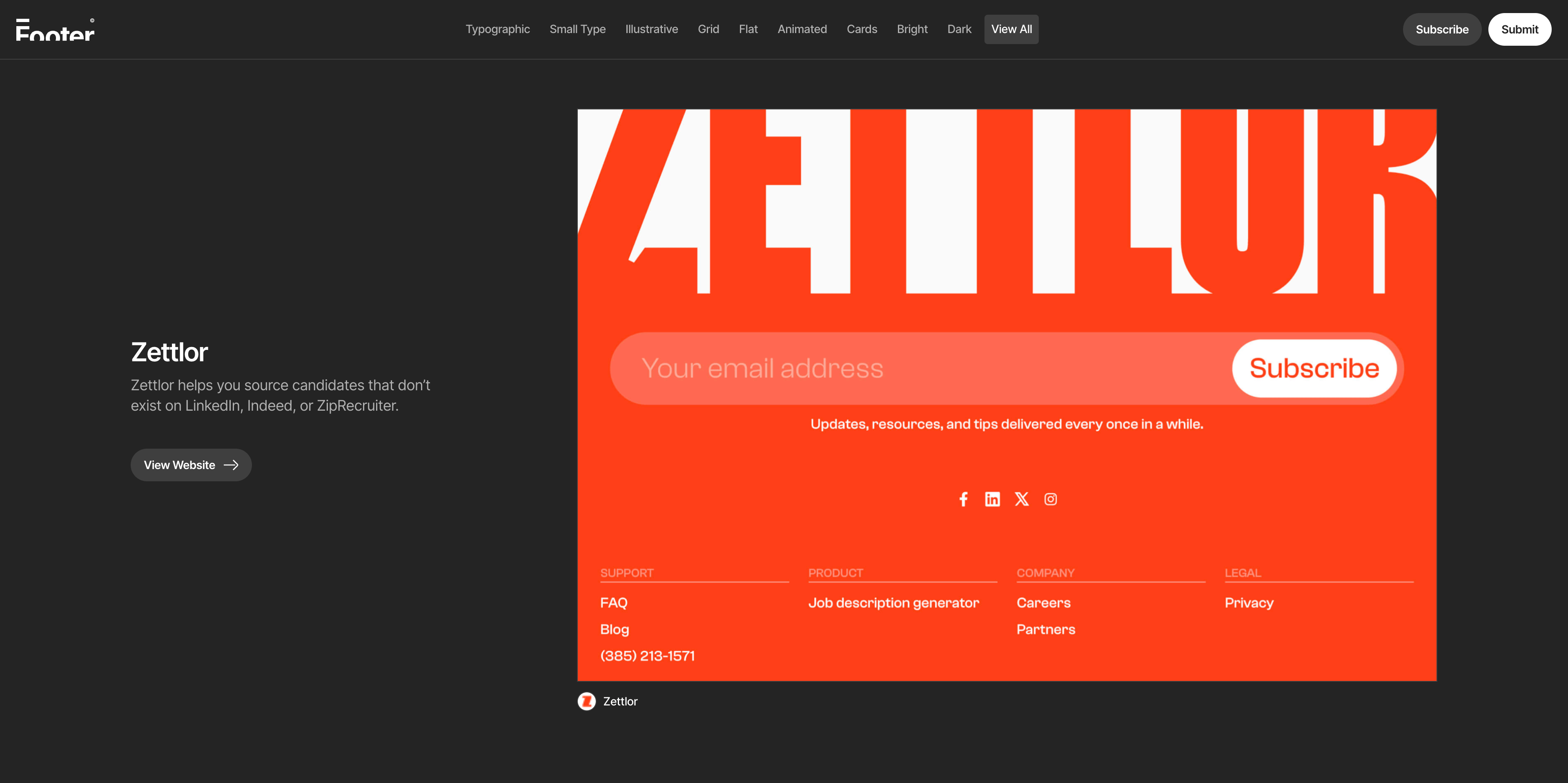The image size is (1568, 783).
Task: Go to Illustrative footers
Action: 651,29
